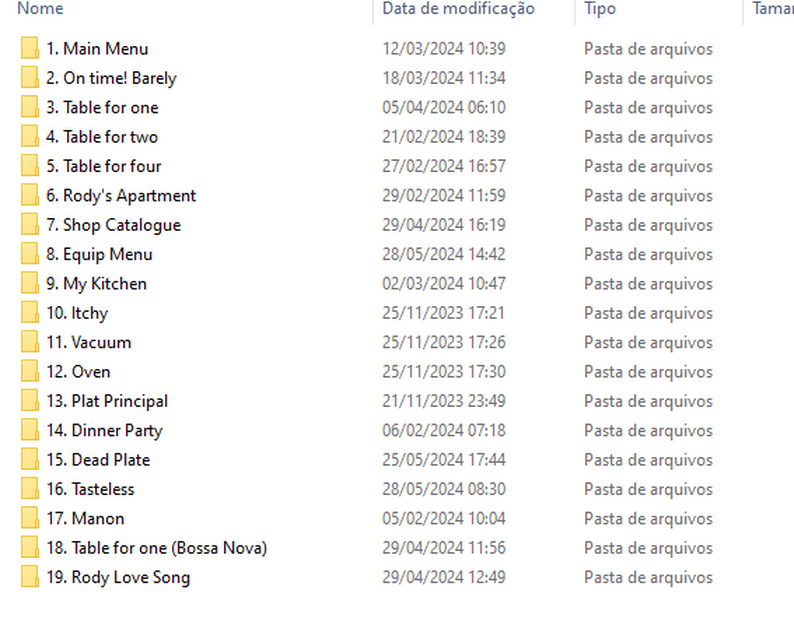Choose the 13. Plat Principal folder
The image size is (794, 618).
[x=107, y=401]
